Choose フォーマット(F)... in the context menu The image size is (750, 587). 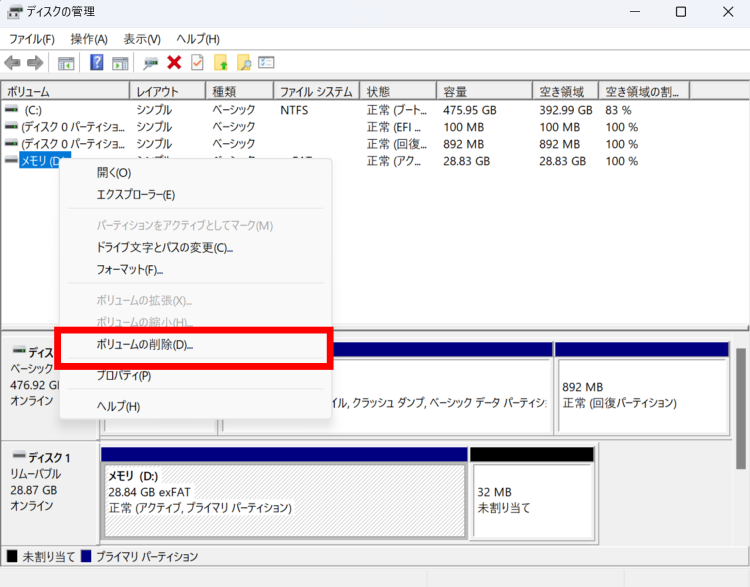click(x=130, y=270)
